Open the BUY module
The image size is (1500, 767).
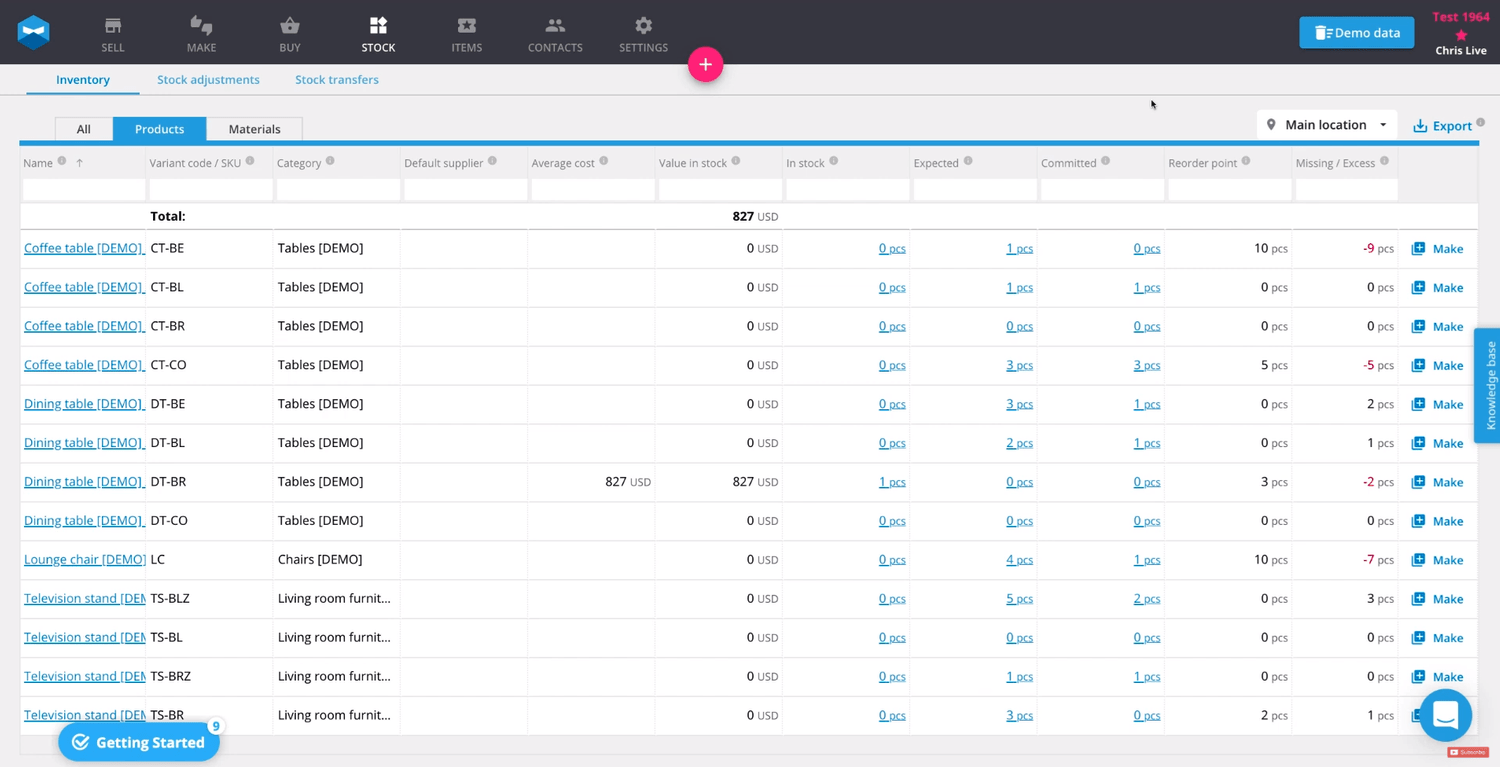tap(289, 33)
